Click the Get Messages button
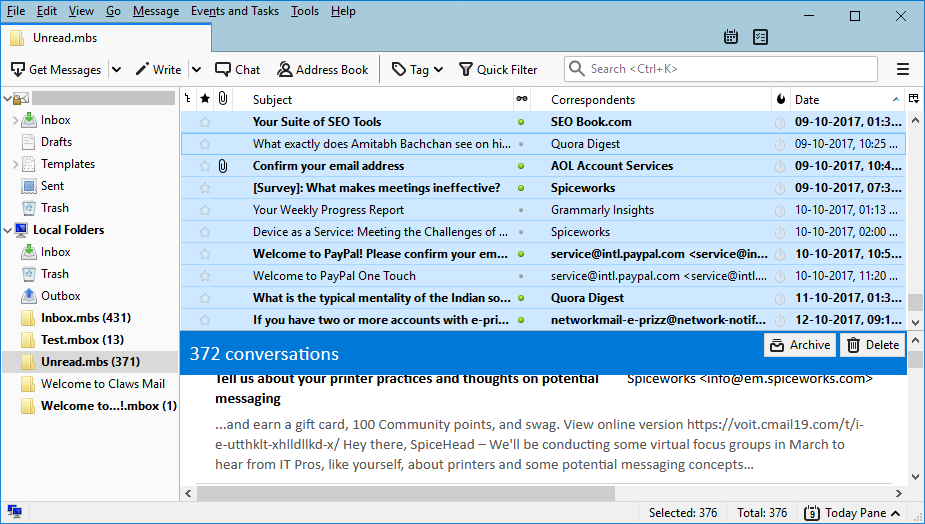This screenshot has width=925, height=524. click(x=56, y=70)
